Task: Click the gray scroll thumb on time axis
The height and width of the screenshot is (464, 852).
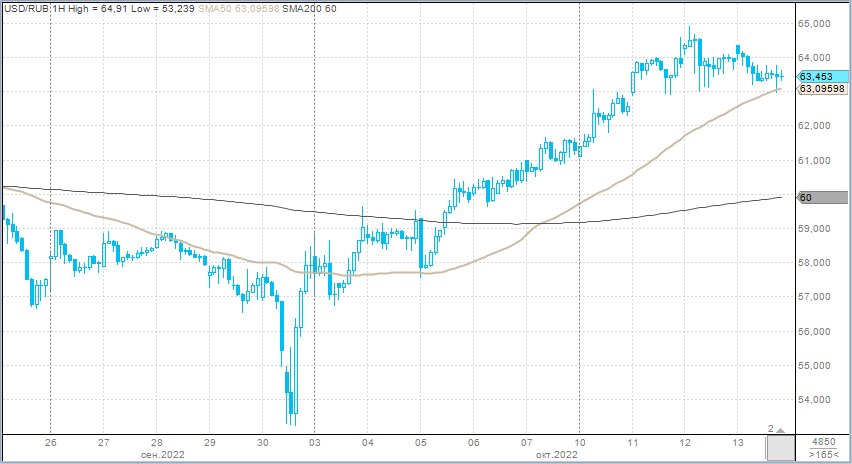Action: pyautogui.click(x=781, y=447)
